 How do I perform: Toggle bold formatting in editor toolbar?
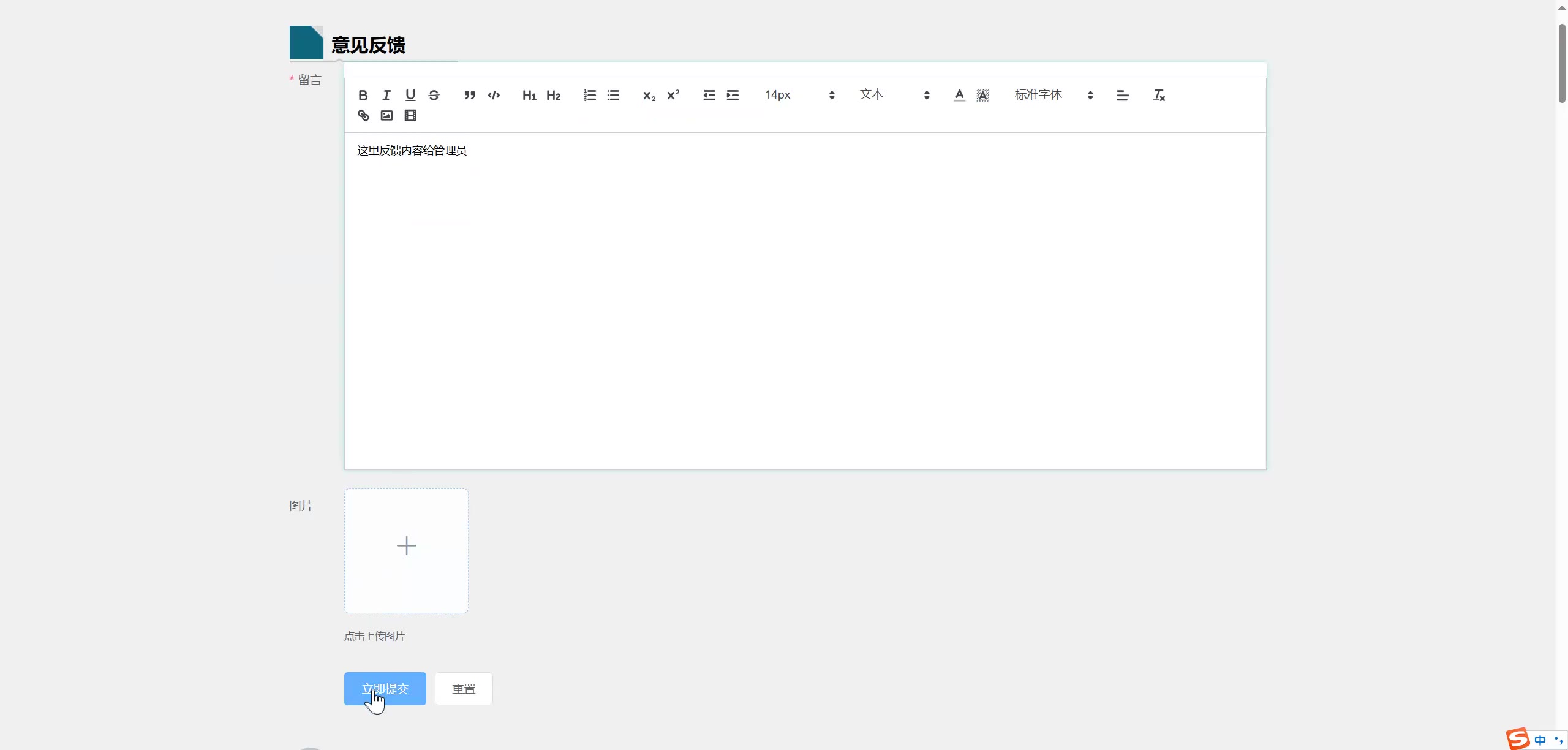click(x=363, y=96)
